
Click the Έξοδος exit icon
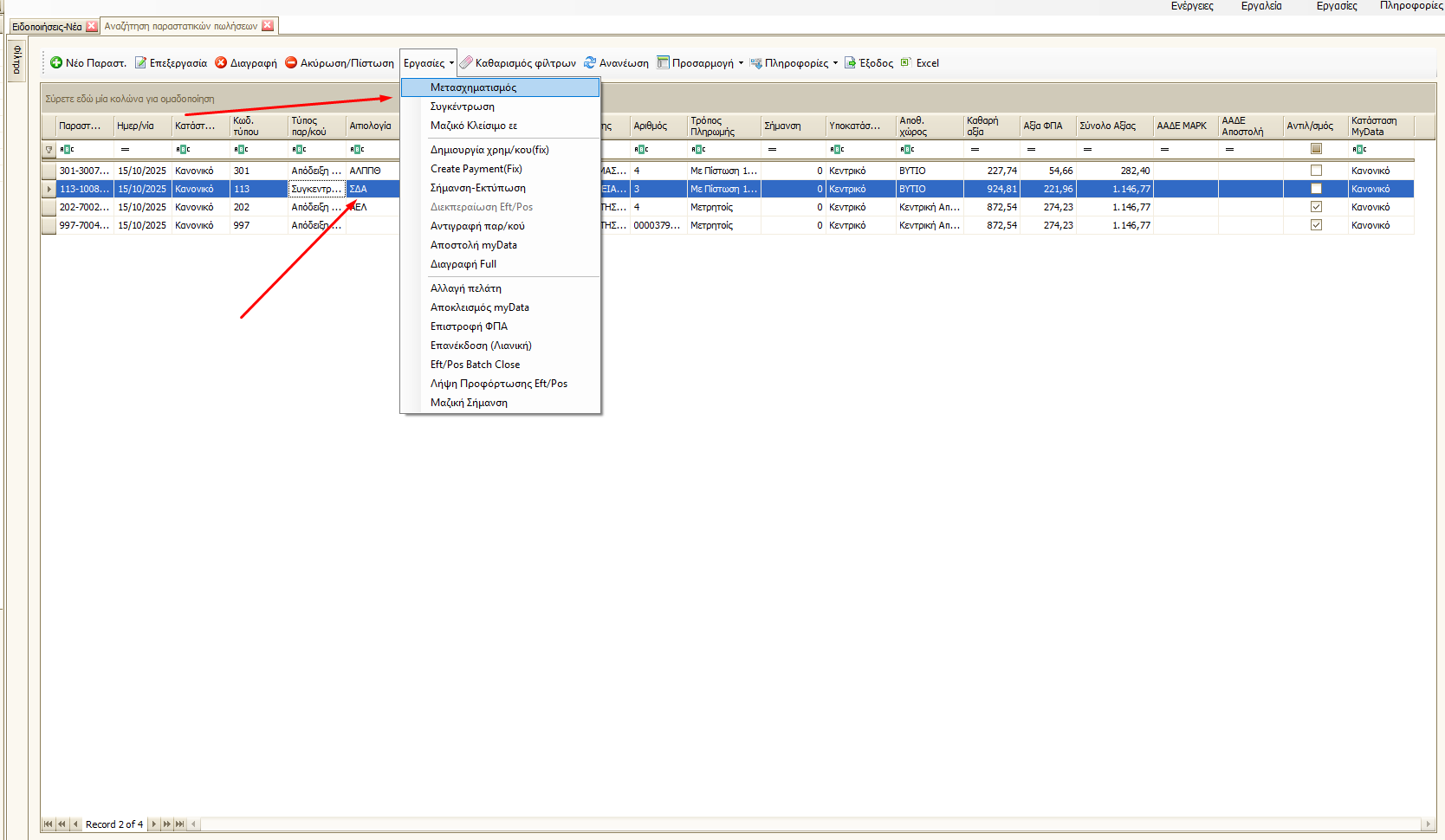pyautogui.click(x=850, y=62)
